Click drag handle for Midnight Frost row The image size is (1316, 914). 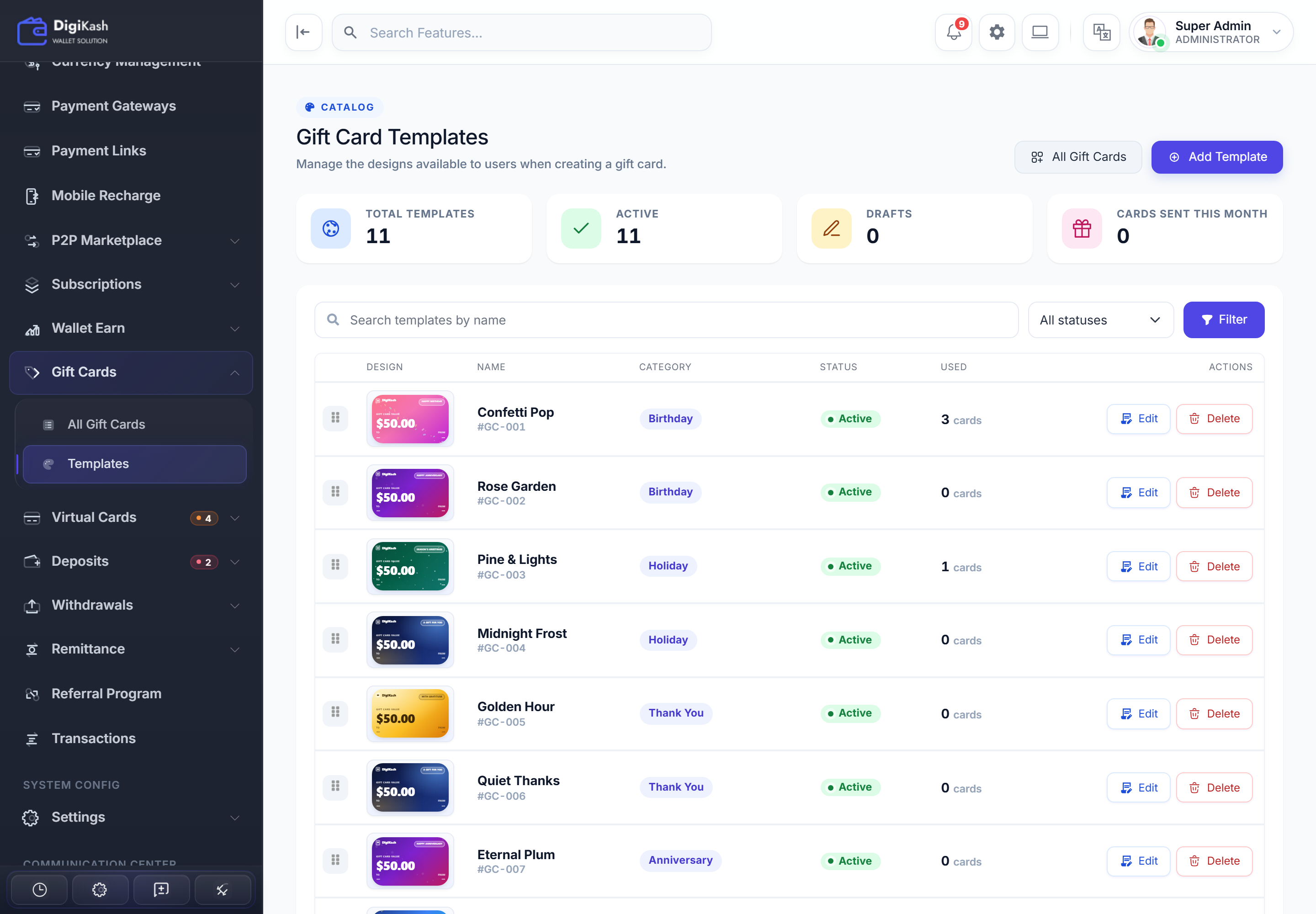click(x=335, y=639)
